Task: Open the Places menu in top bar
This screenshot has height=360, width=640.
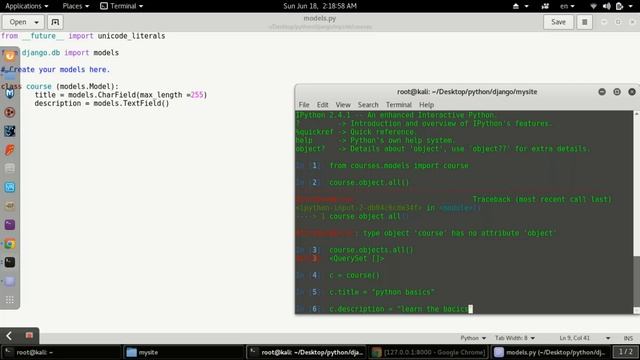Action: pyautogui.click(x=76, y=6)
